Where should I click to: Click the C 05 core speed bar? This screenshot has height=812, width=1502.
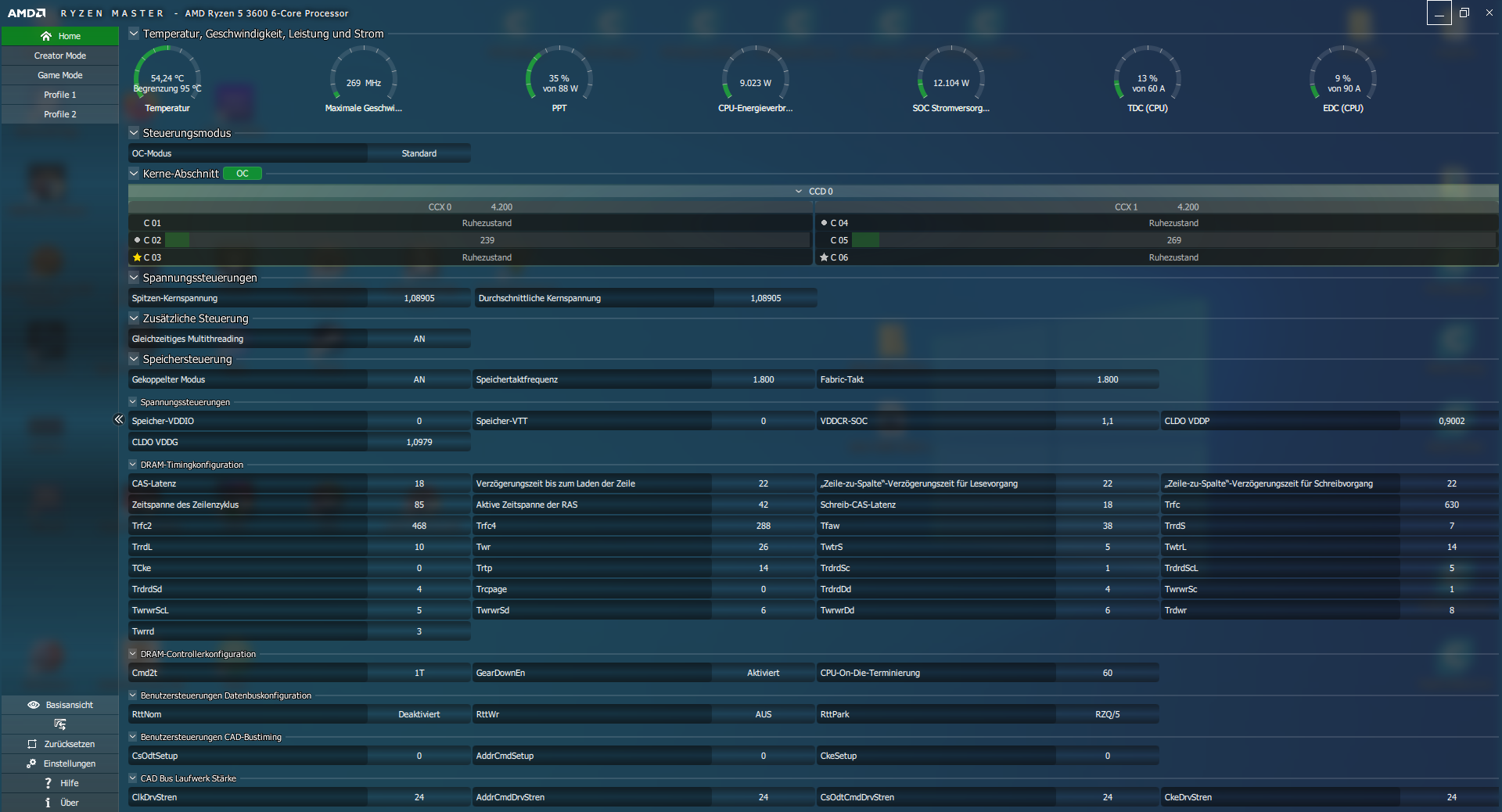1174,240
